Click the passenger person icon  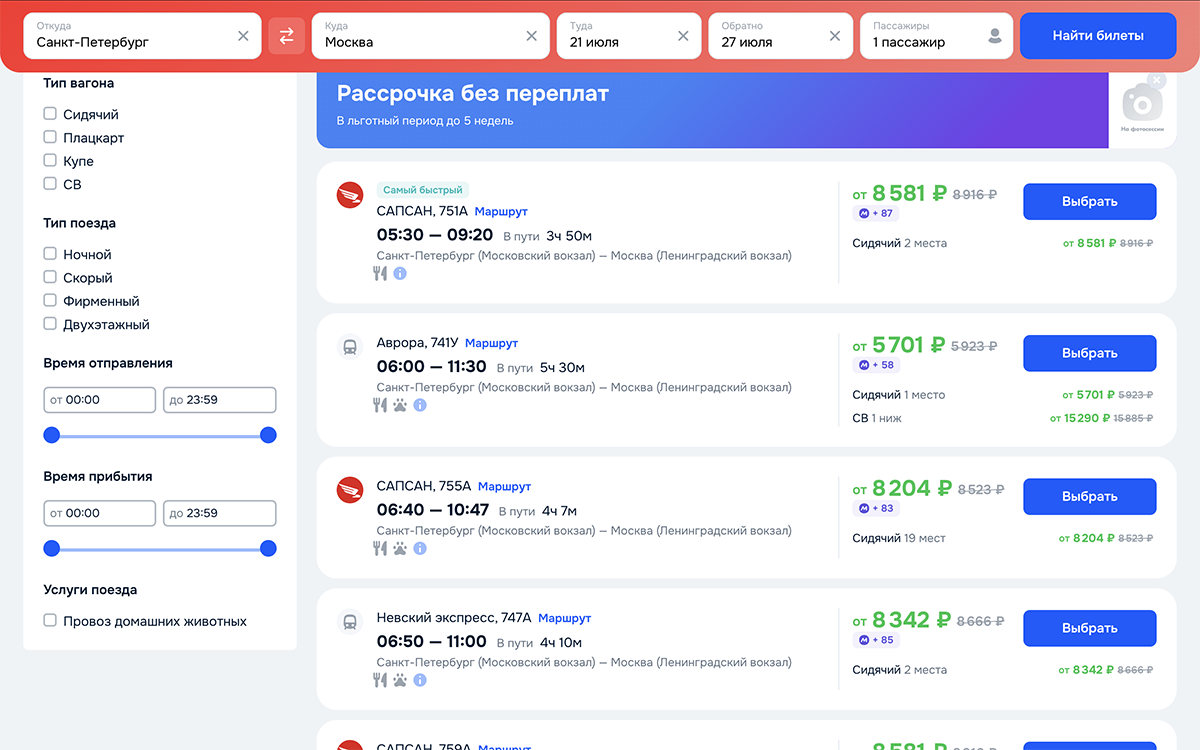point(994,36)
